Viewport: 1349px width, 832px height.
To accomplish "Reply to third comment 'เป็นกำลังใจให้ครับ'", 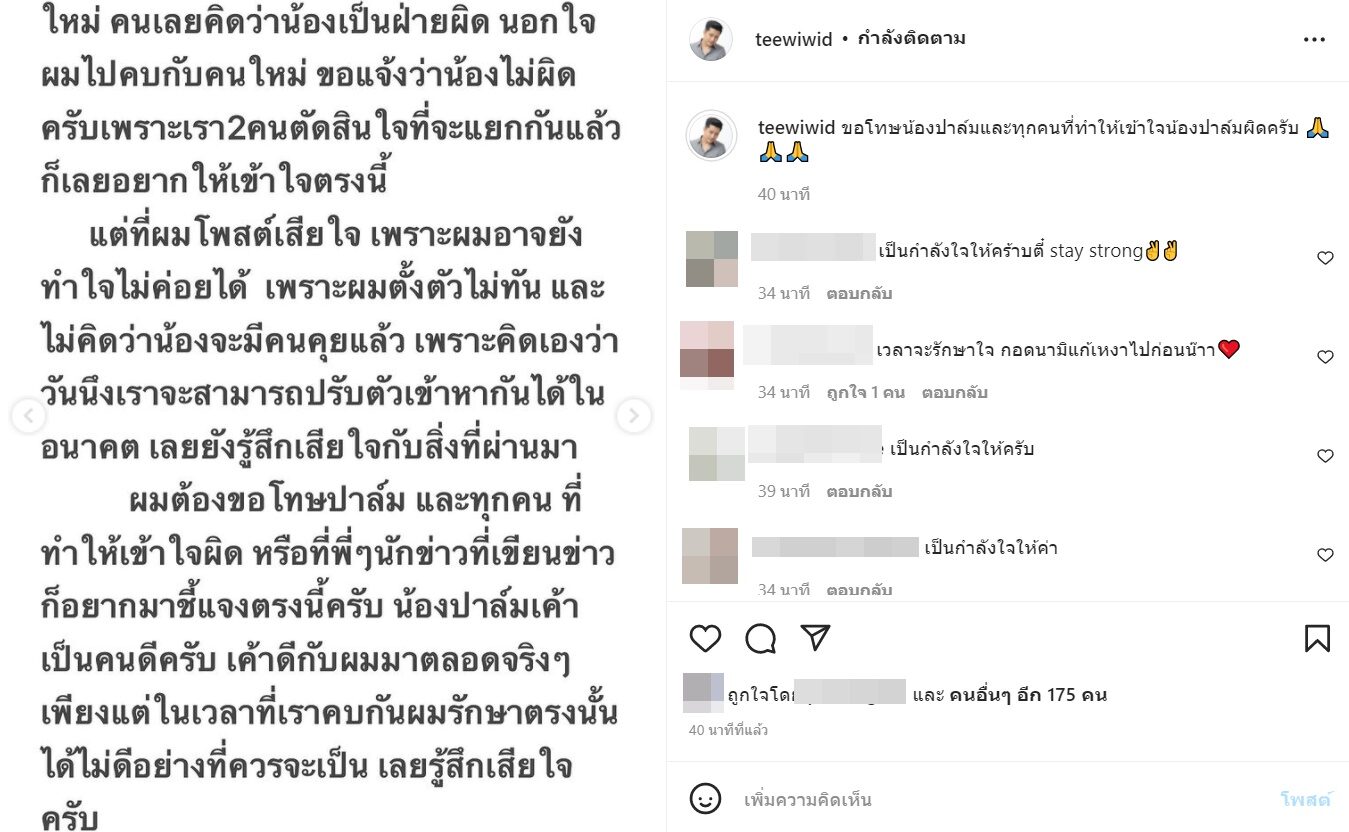I will (859, 491).
